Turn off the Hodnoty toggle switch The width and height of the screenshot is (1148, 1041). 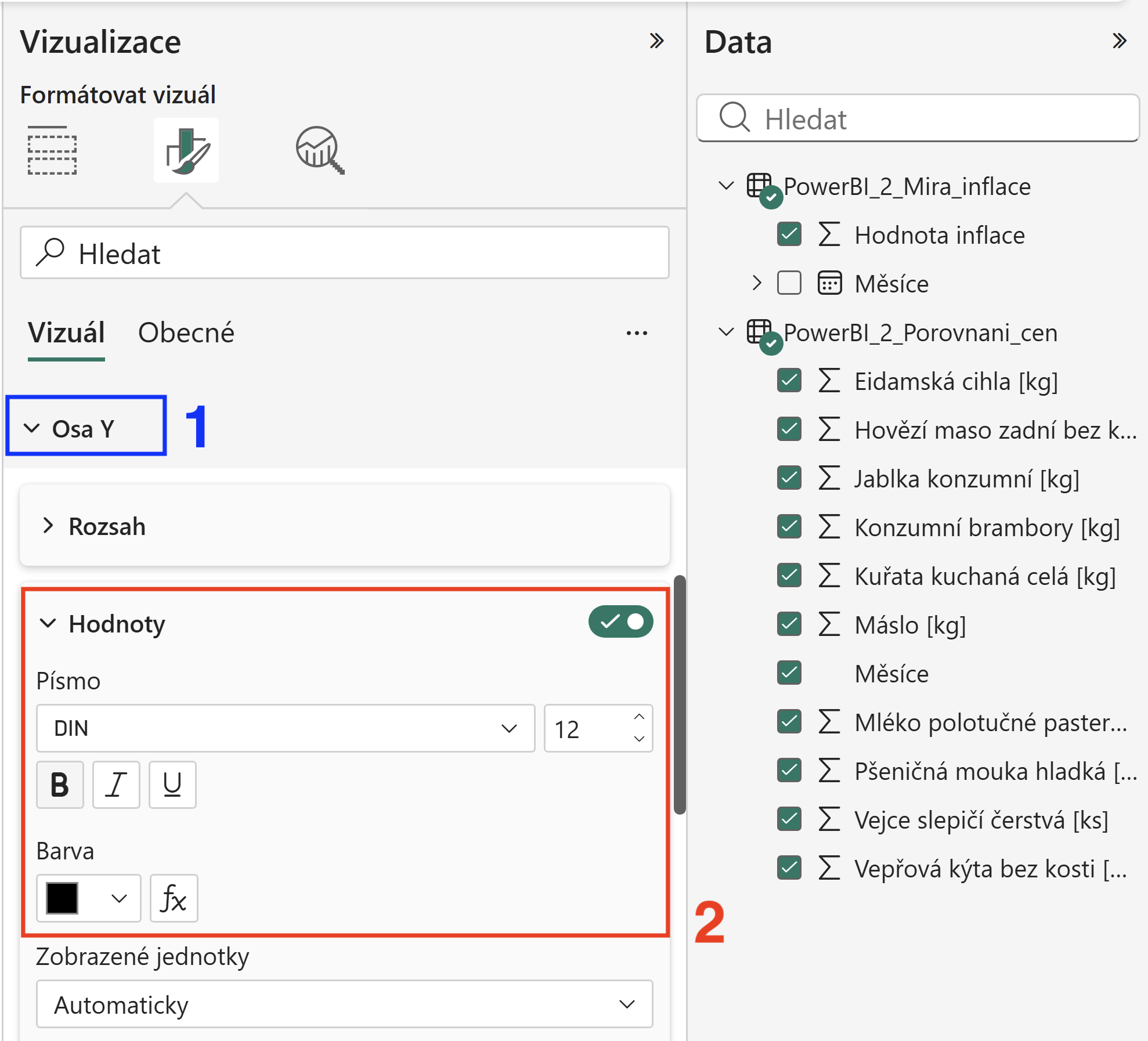pyautogui.click(x=621, y=622)
